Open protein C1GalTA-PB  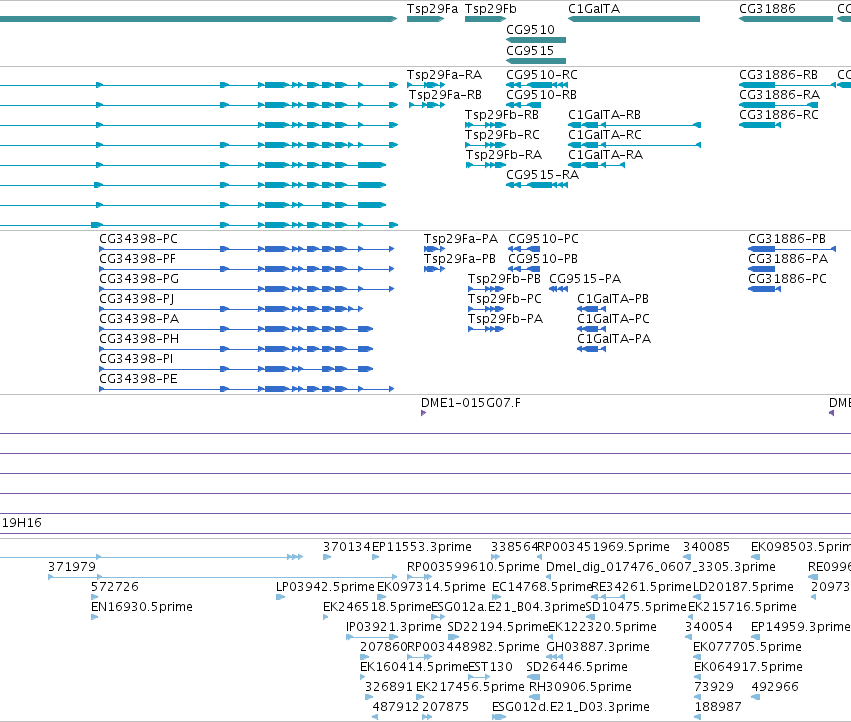tap(613, 299)
